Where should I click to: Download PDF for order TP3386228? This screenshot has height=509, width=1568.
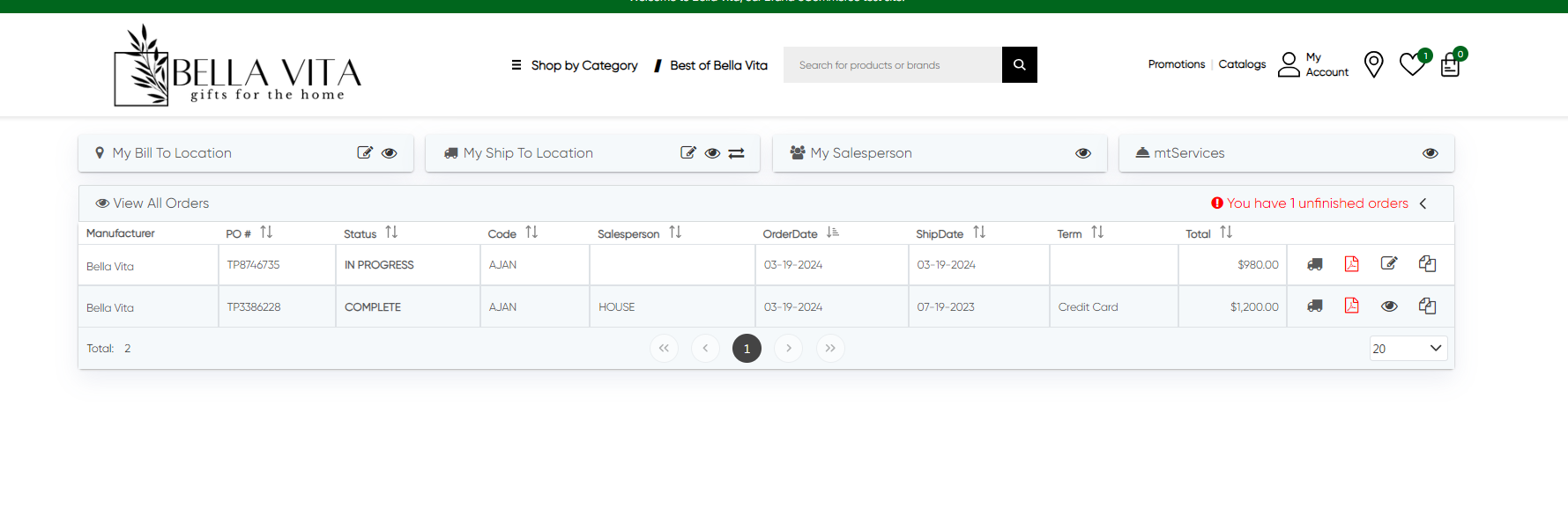pyautogui.click(x=1351, y=306)
